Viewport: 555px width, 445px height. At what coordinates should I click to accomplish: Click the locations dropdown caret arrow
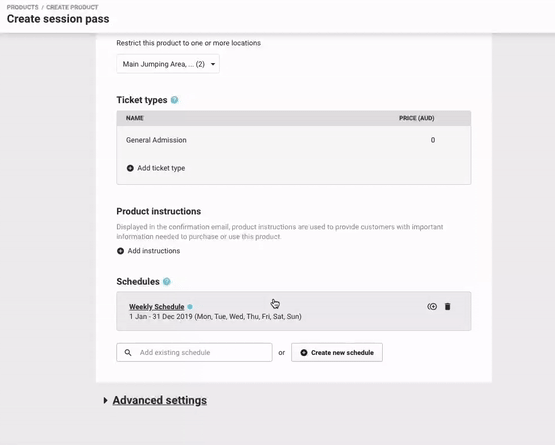coord(213,64)
